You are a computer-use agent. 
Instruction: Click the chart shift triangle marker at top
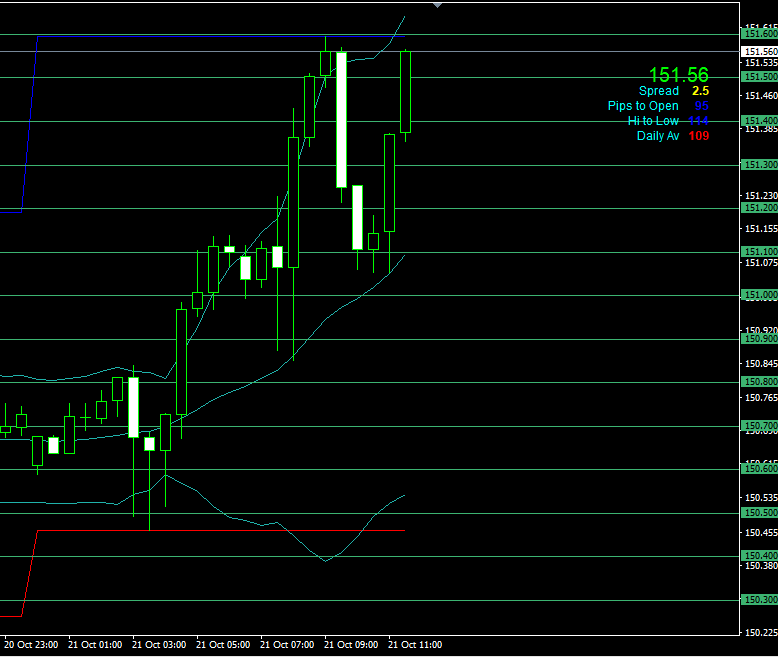tap(437, 5)
